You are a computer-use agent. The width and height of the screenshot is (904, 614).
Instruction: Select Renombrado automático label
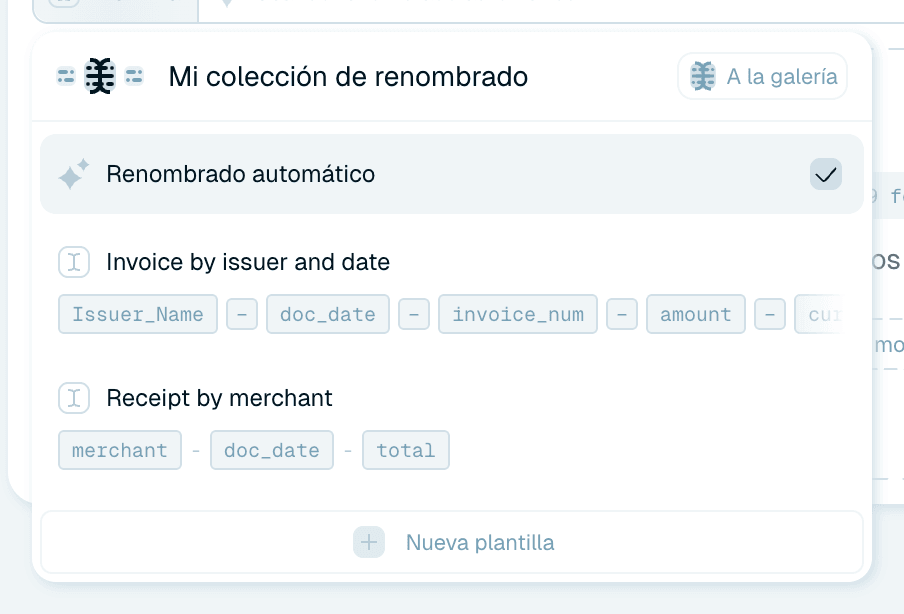[240, 174]
